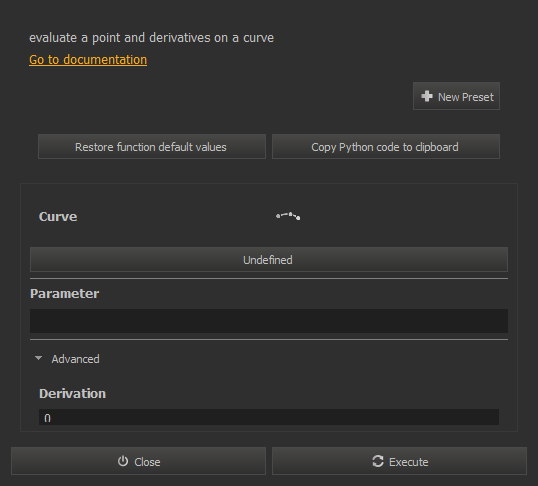Click the plus icon on New Preset
The height and width of the screenshot is (486, 538).
point(426,96)
